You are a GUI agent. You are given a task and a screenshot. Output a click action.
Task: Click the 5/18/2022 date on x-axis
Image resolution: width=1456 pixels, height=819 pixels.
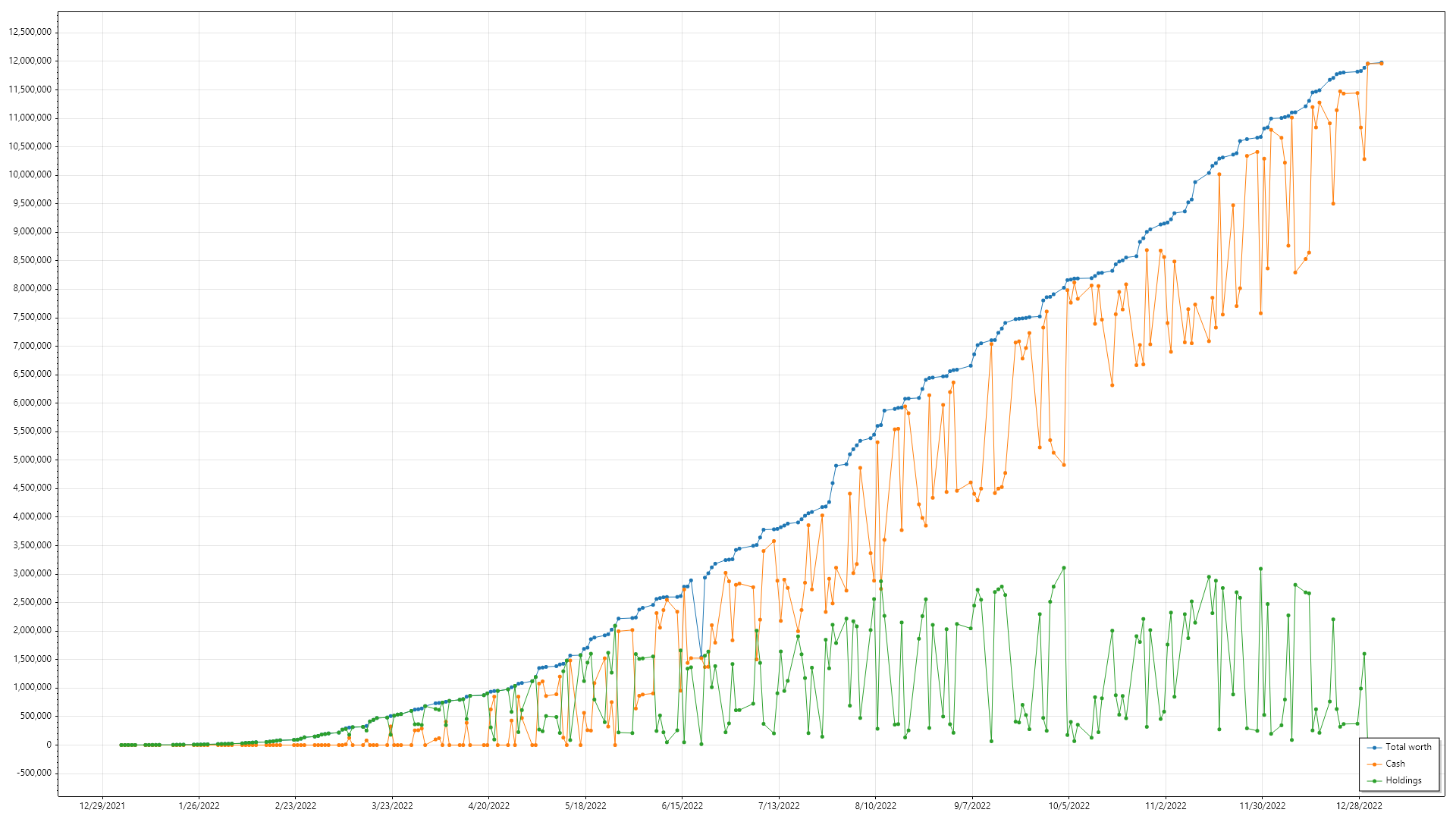coord(585,806)
